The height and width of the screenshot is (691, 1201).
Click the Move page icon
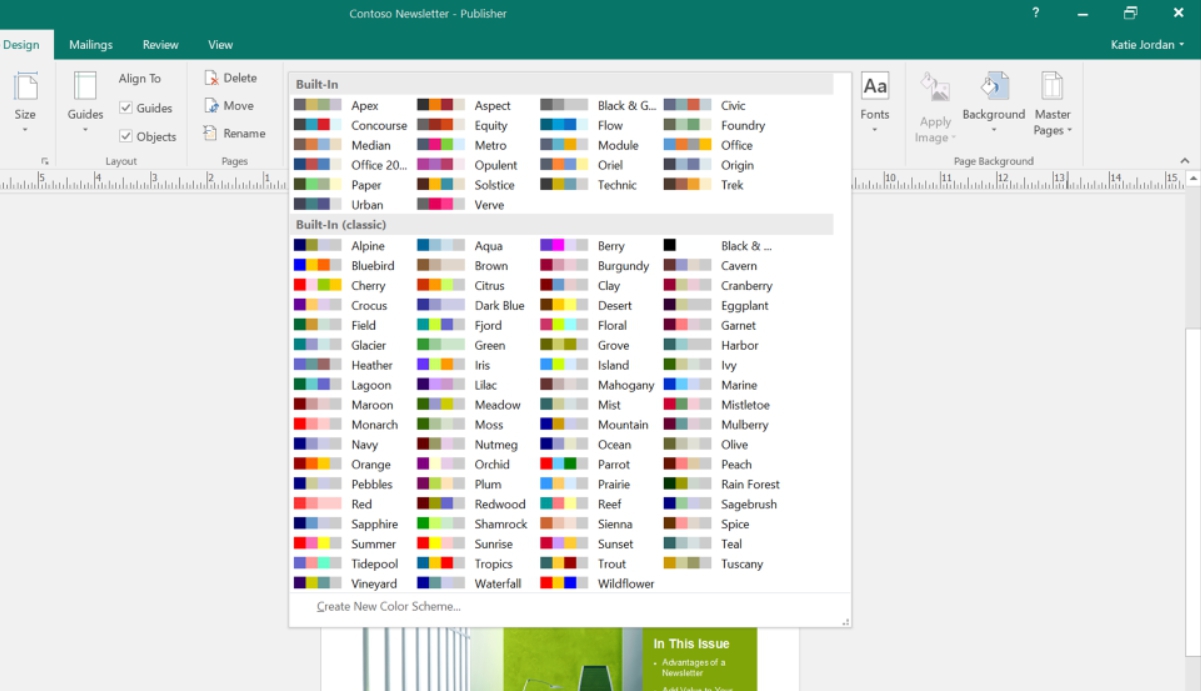211,106
